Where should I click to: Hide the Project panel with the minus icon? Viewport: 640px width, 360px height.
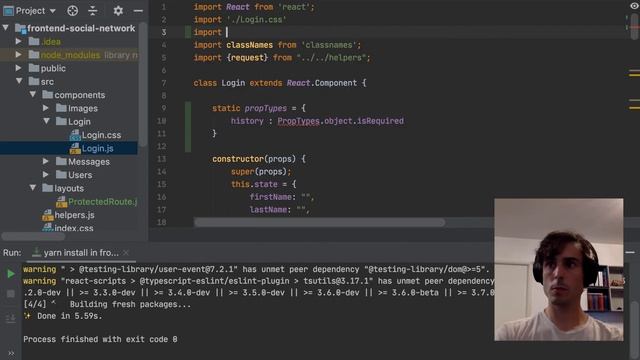tap(138, 11)
